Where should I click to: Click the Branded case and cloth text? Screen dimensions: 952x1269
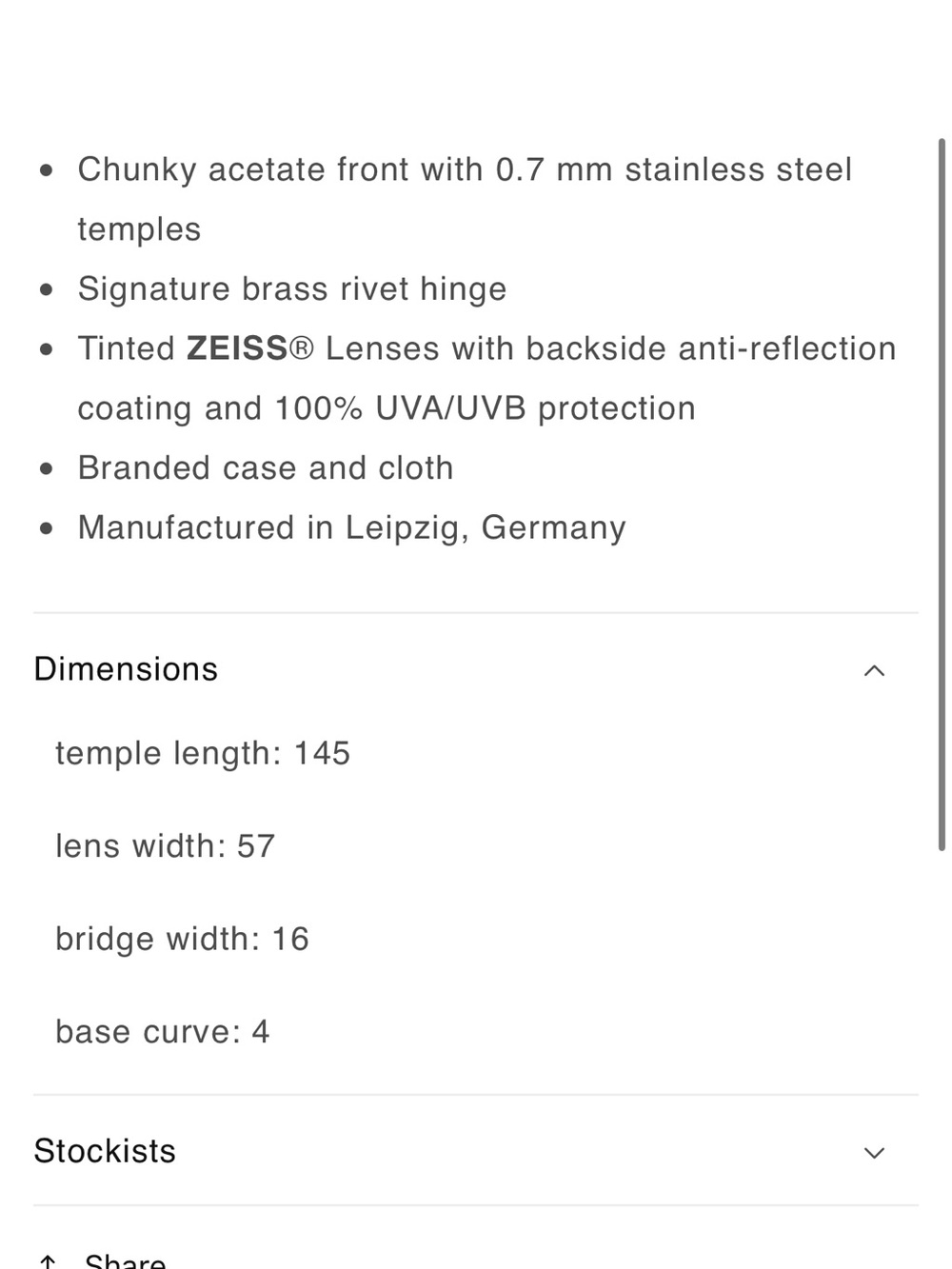pos(266,468)
